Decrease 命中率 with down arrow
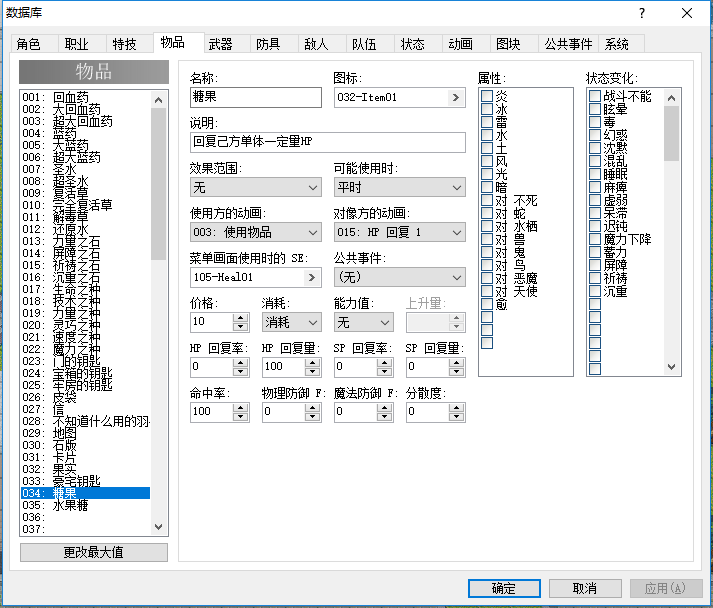Viewport: 713px width, 608px height. (241, 417)
